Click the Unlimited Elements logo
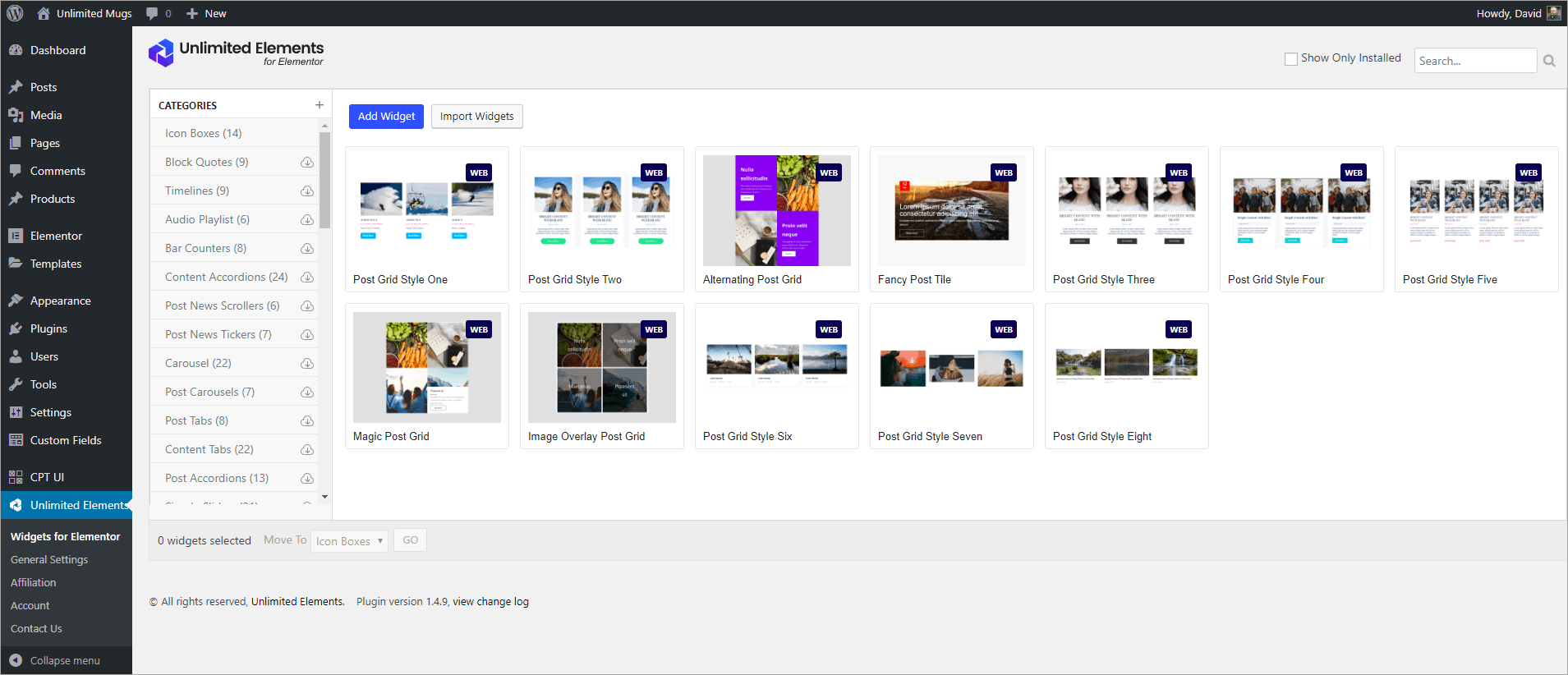 (236, 53)
